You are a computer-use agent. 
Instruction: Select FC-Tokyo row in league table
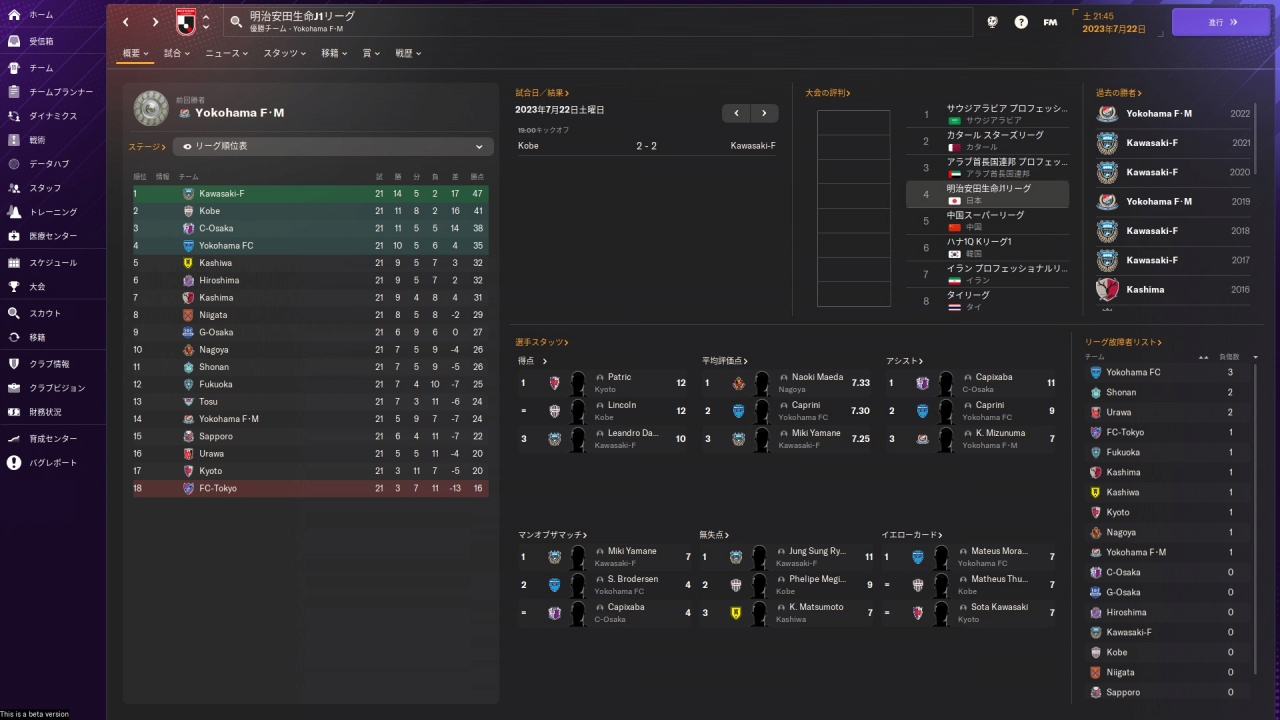310,488
